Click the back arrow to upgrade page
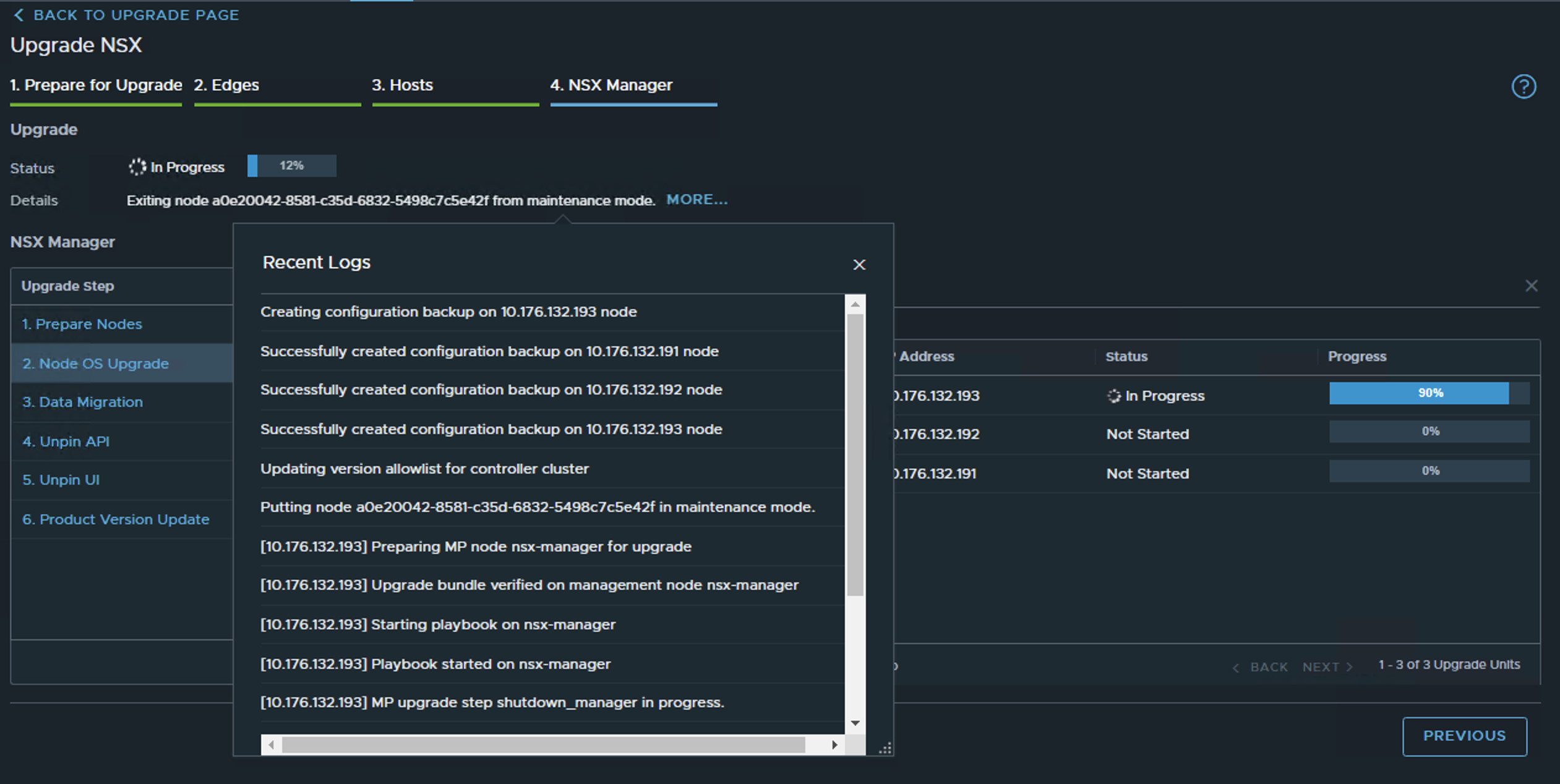 coord(19,15)
